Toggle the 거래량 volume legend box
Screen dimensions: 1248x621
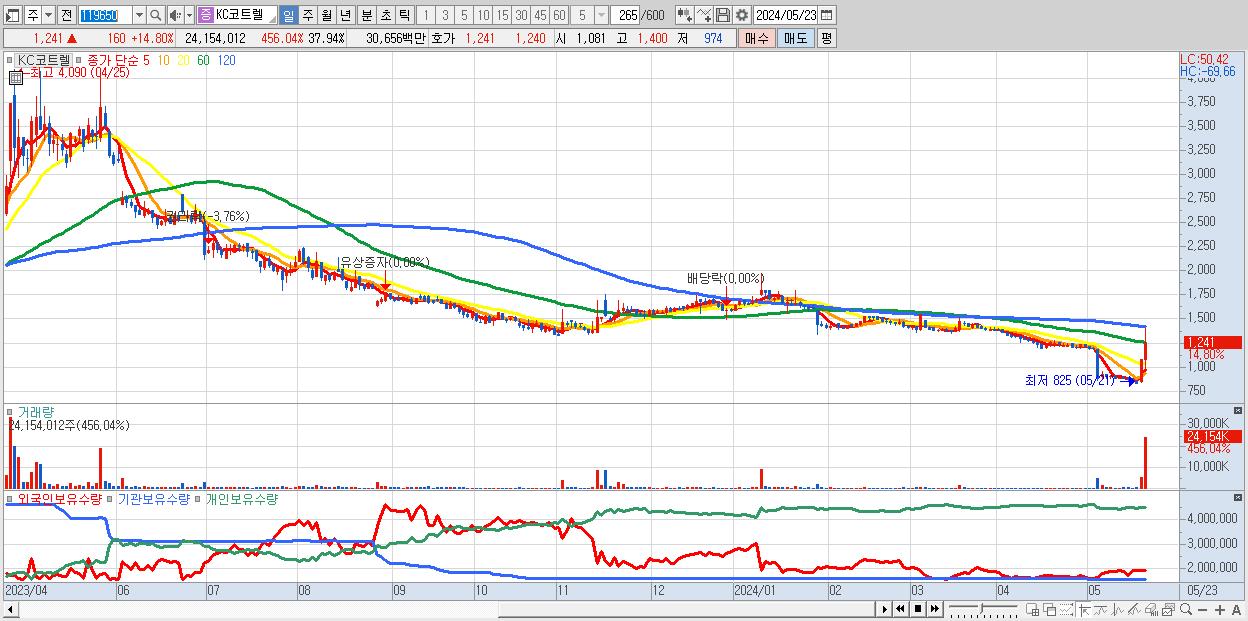pyautogui.click(x=11, y=411)
